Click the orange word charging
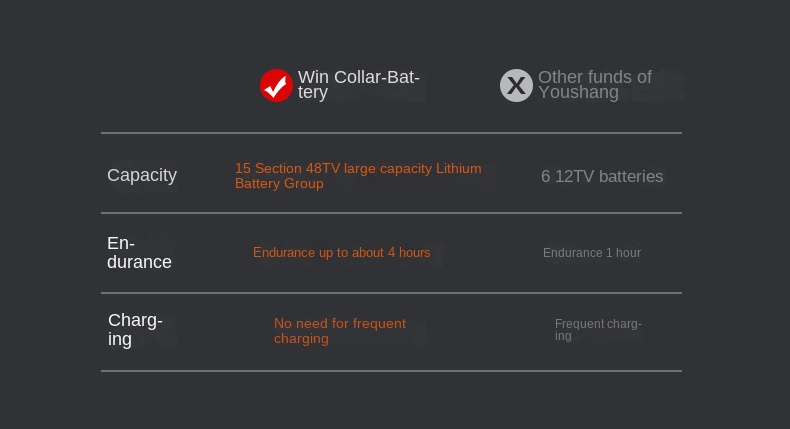Screen dimensions: 790x429 pyautogui.click(x=301, y=339)
